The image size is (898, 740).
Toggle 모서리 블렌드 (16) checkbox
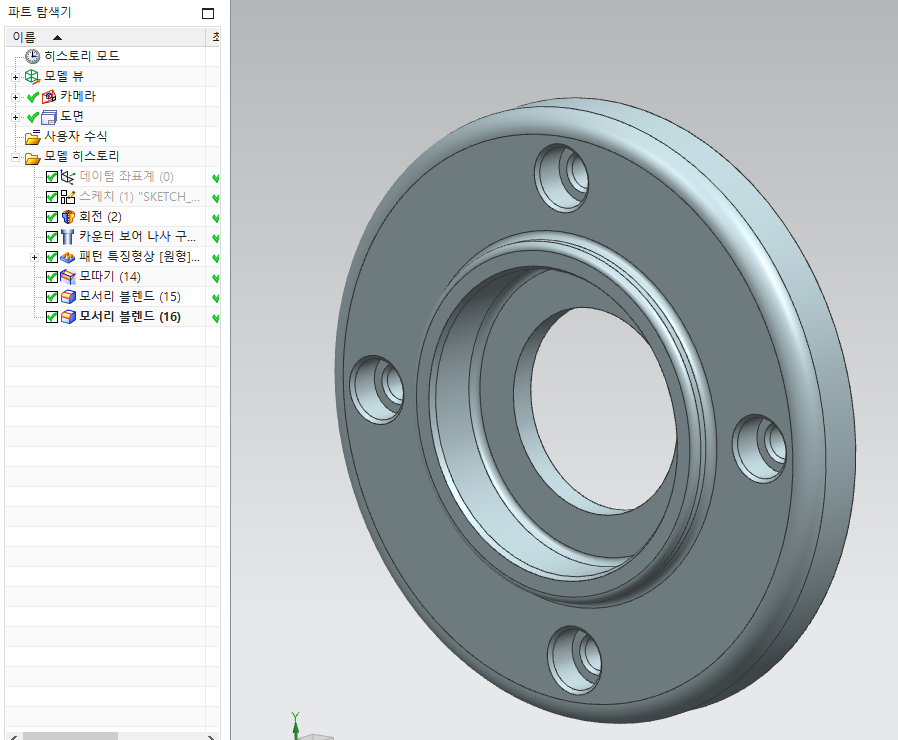click(x=52, y=317)
